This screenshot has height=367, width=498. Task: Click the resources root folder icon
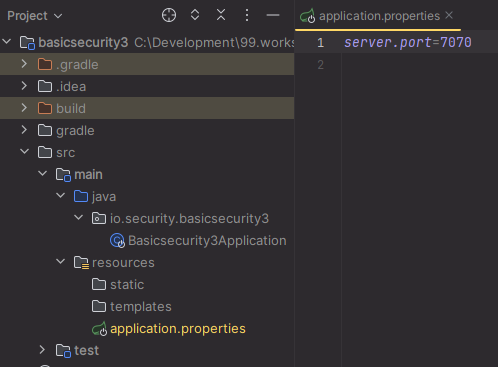[x=81, y=263]
